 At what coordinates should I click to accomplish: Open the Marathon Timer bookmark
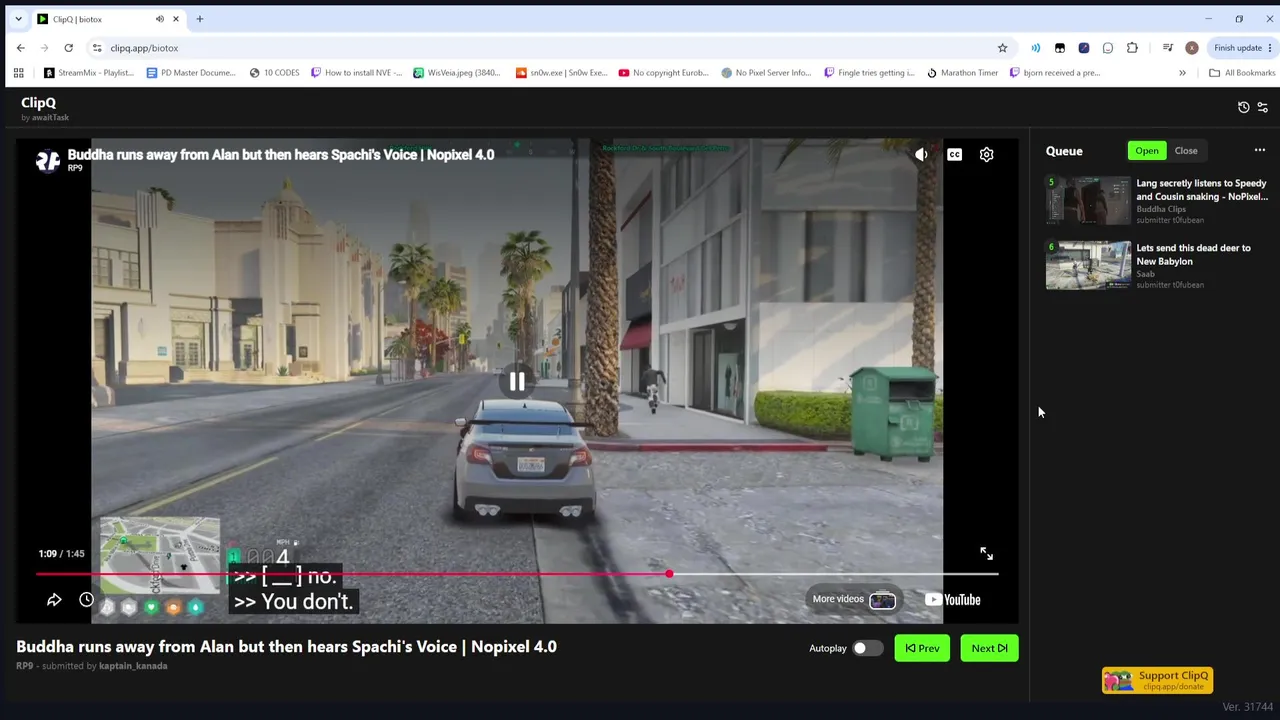(962, 72)
